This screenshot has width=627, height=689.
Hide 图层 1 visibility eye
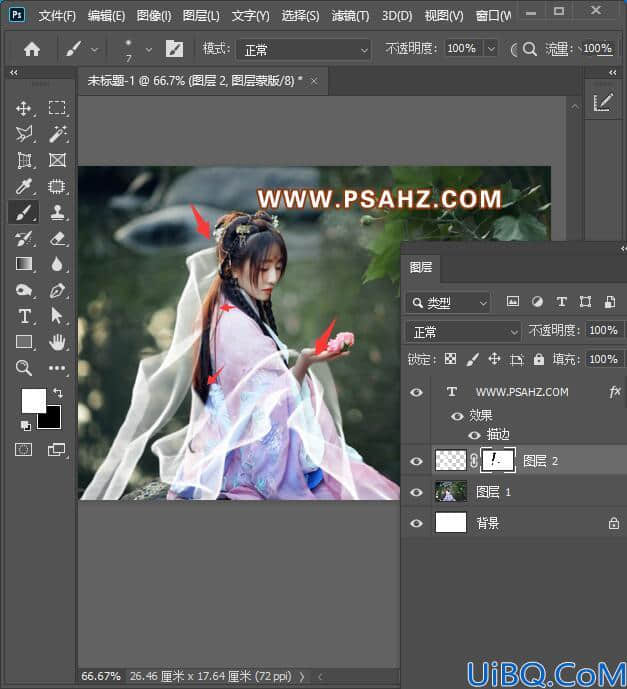pyautogui.click(x=417, y=492)
